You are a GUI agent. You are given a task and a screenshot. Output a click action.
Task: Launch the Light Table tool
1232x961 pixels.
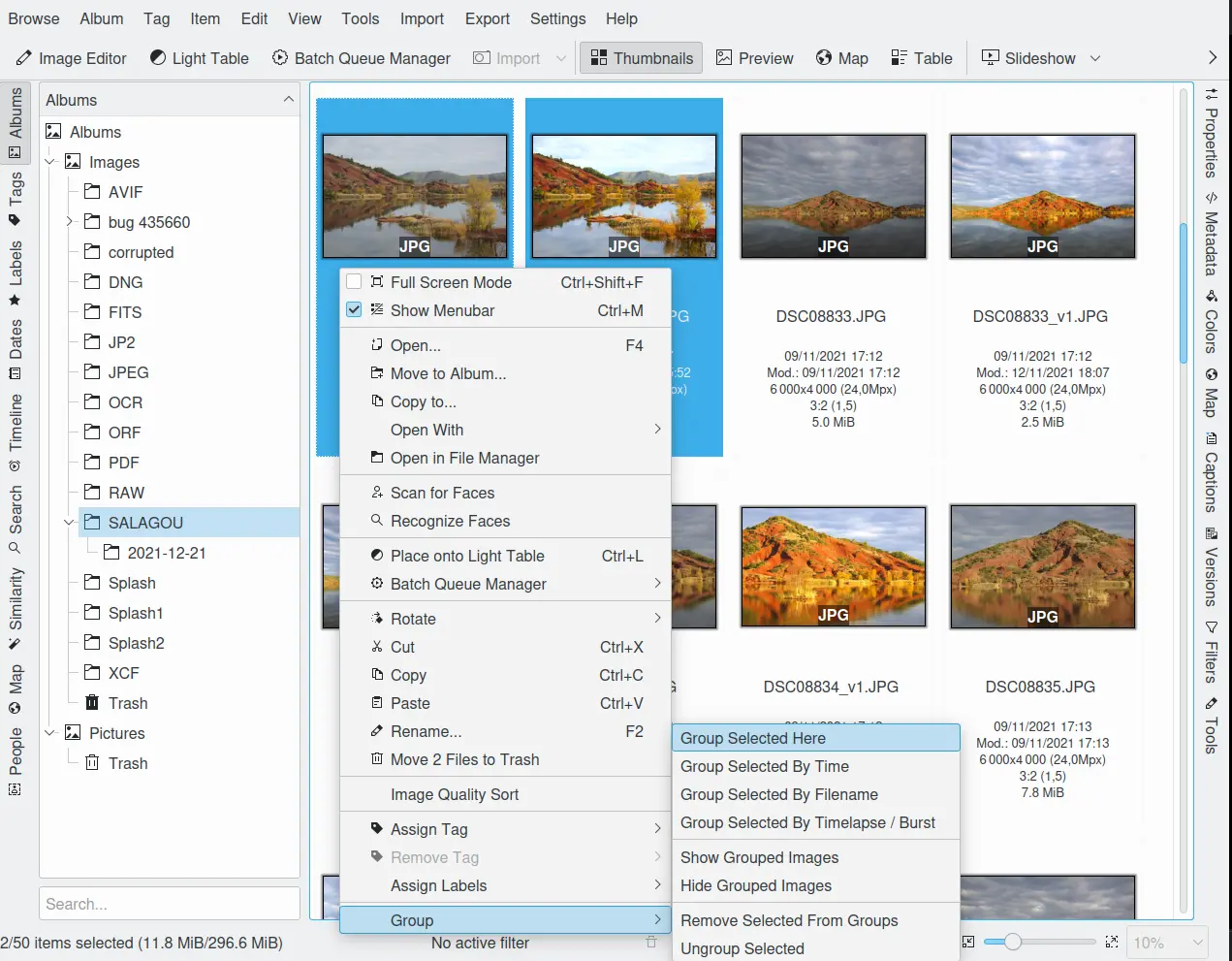200,58
